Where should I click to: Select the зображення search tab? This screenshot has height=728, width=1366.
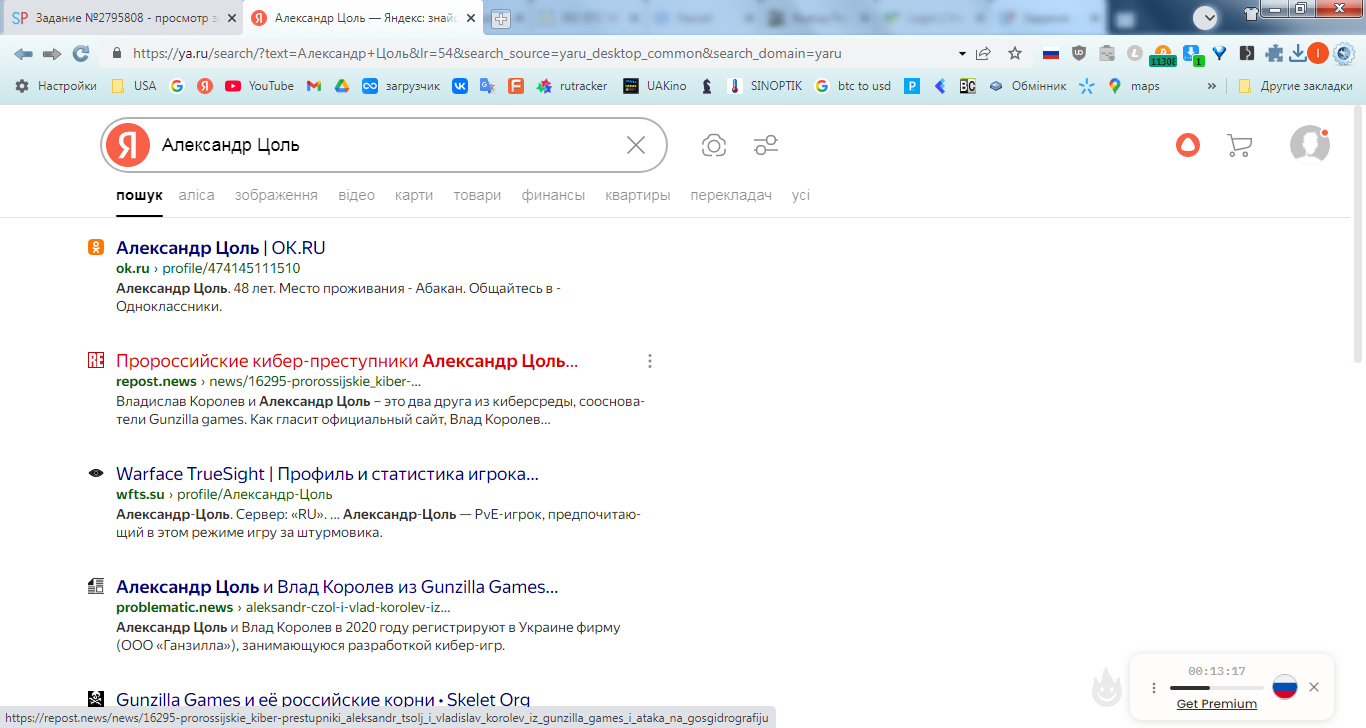tap(276, 195)
